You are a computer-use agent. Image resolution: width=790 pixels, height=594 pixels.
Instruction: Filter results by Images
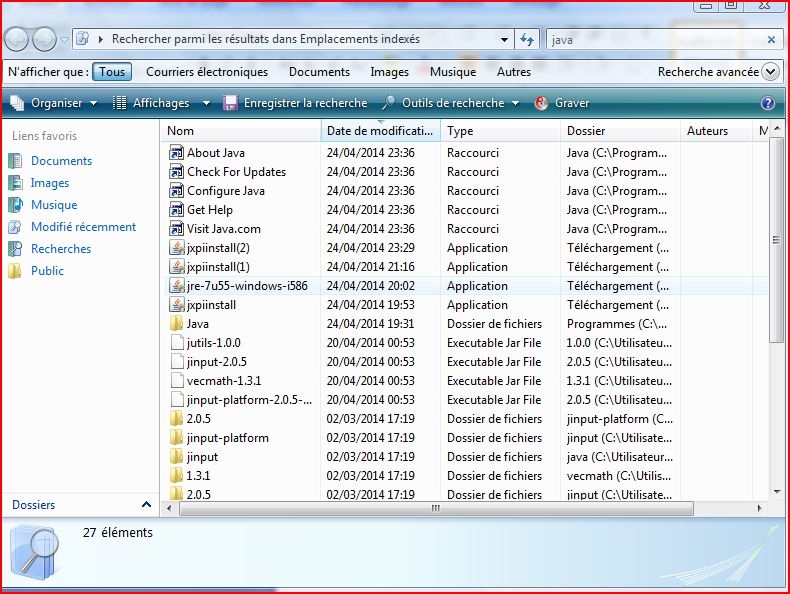click(x=389, y=72)
